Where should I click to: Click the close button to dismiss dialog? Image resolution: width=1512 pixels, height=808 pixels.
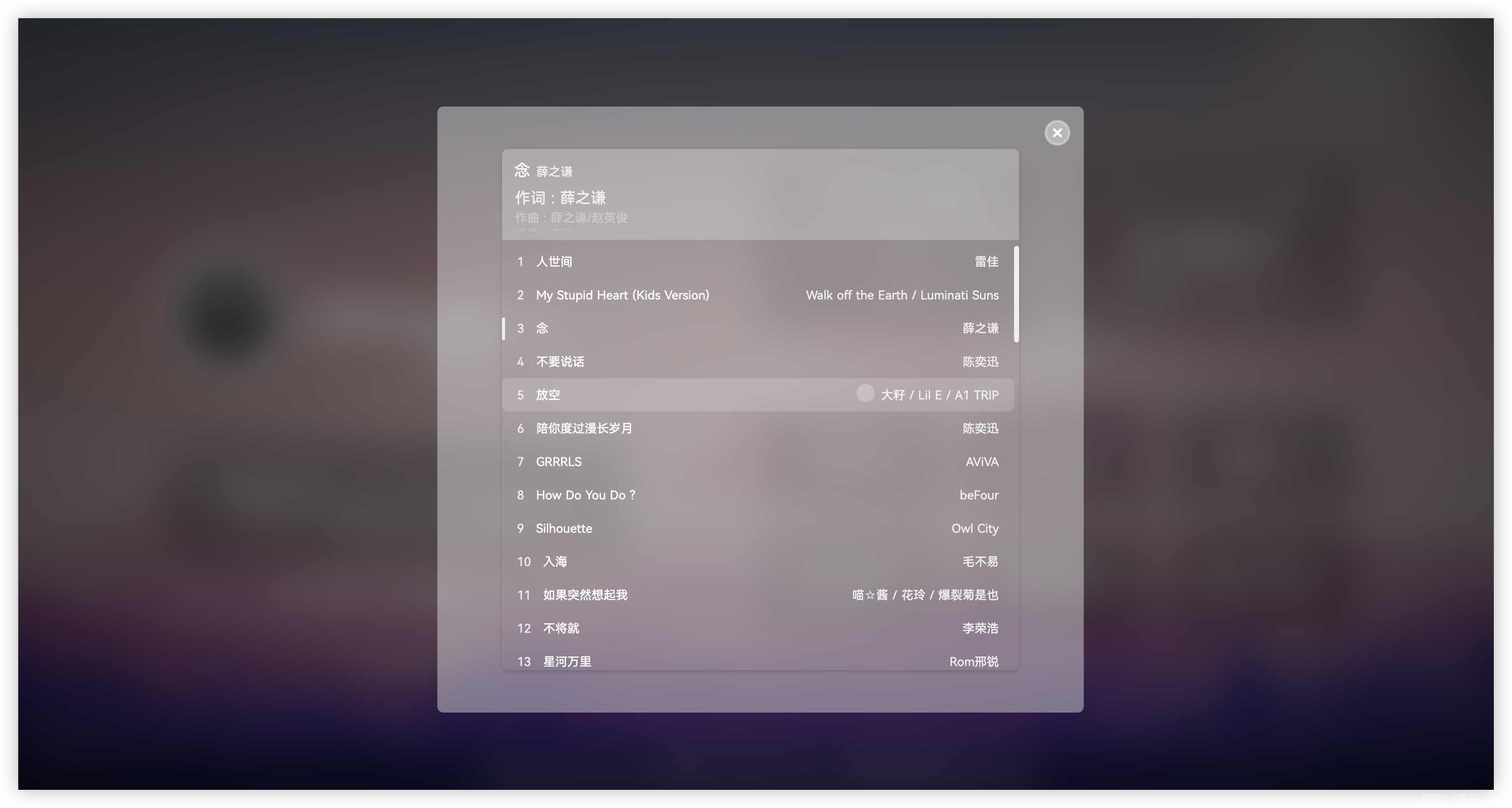[x=1056, y=132]
